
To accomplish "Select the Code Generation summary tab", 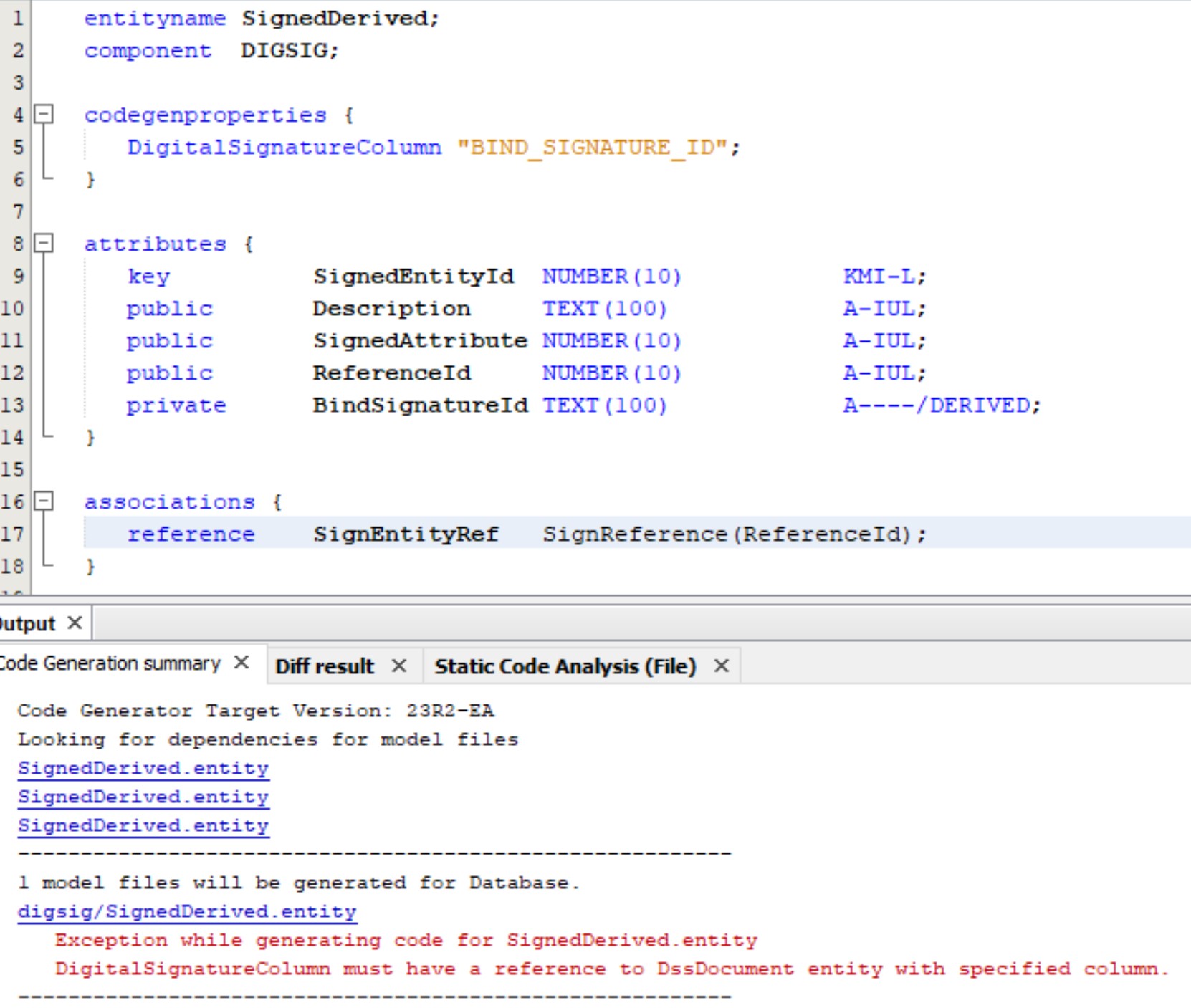I will (x=111, y=663).
